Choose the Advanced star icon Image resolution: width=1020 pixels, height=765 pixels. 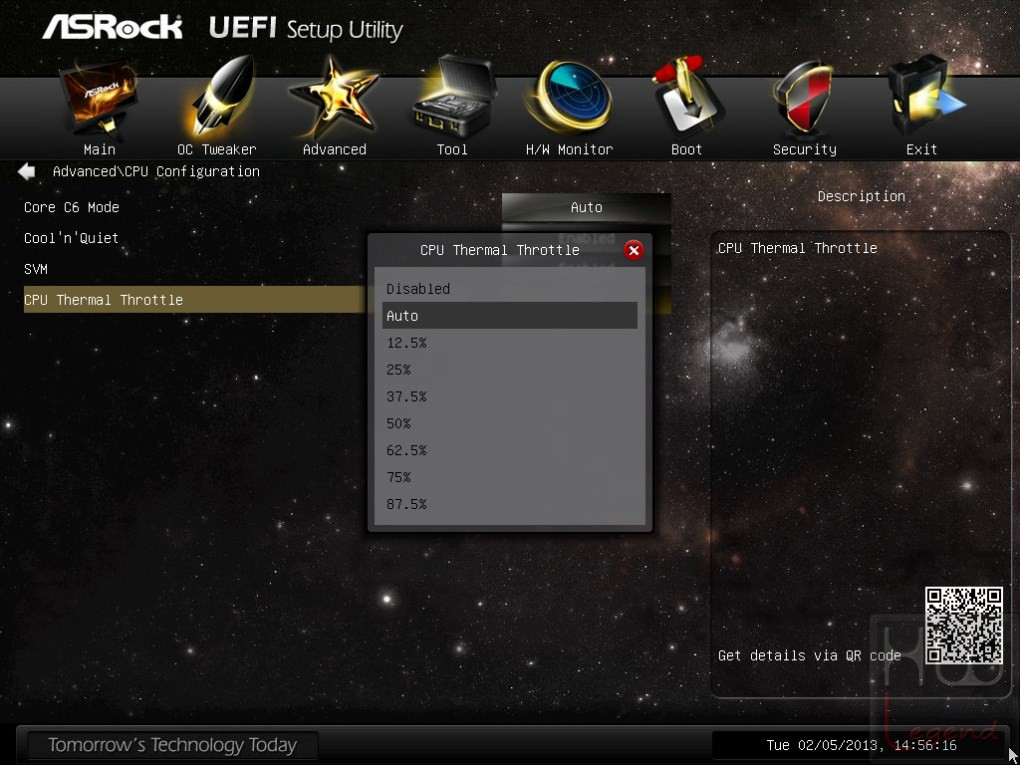333,96
